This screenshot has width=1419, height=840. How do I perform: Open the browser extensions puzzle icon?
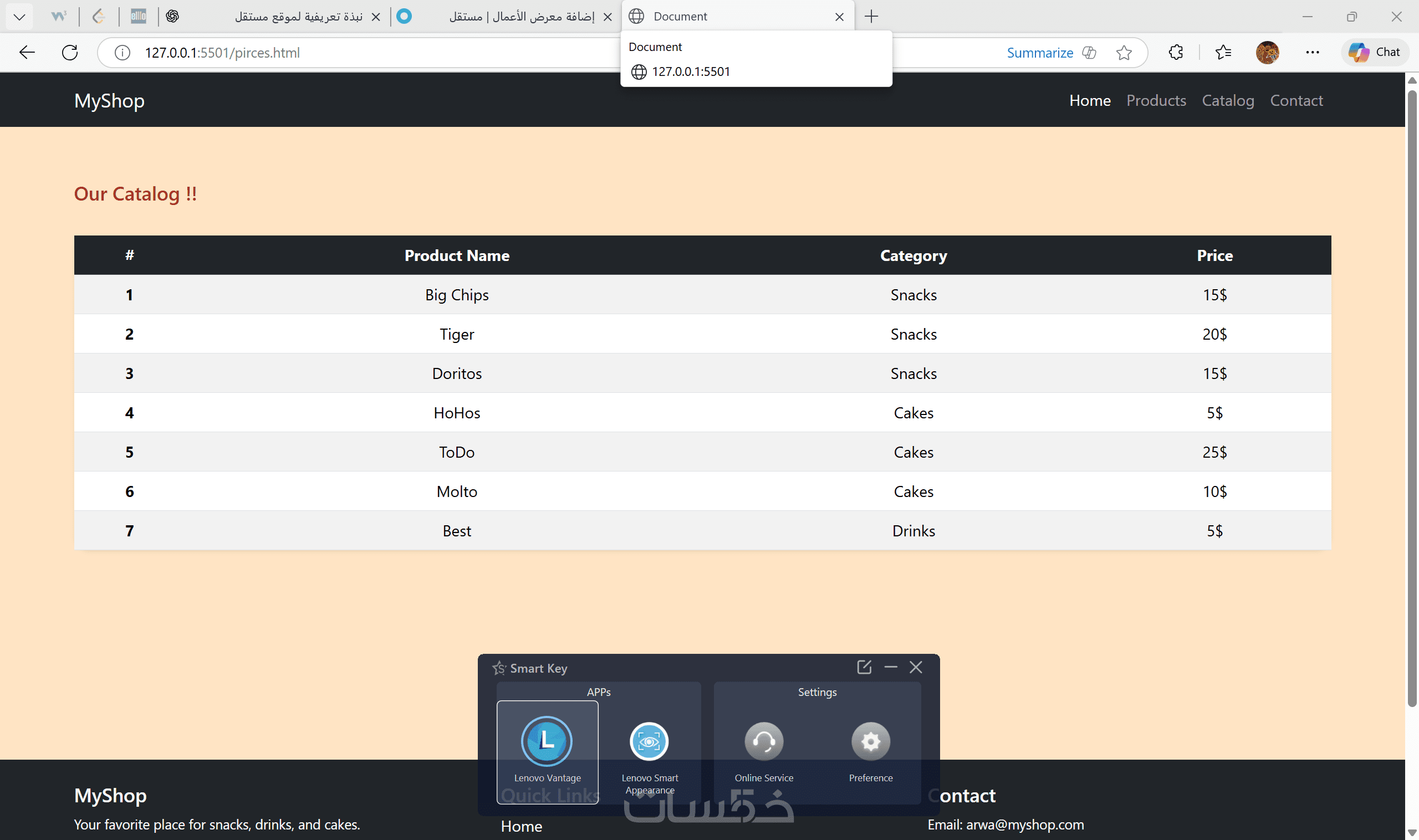[1176, 53]
